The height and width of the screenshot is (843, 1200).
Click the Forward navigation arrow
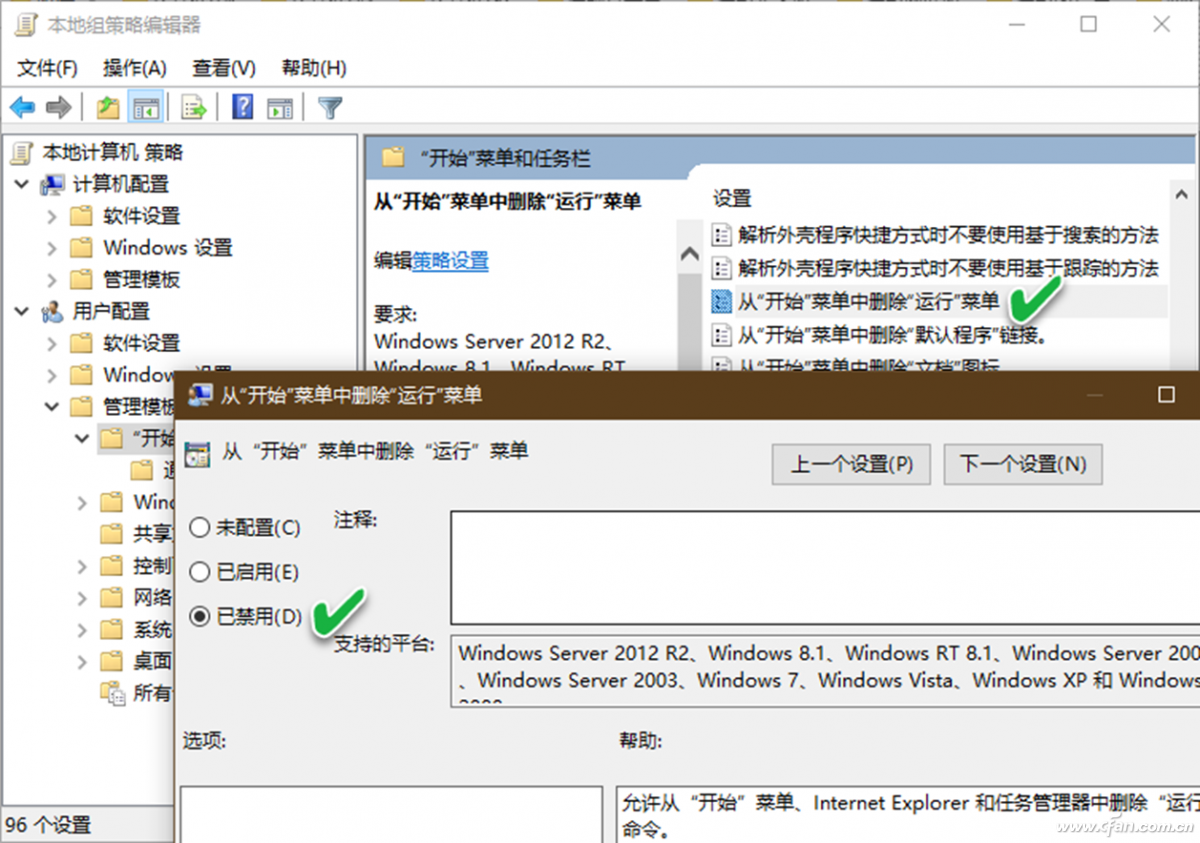click(58, 106)
